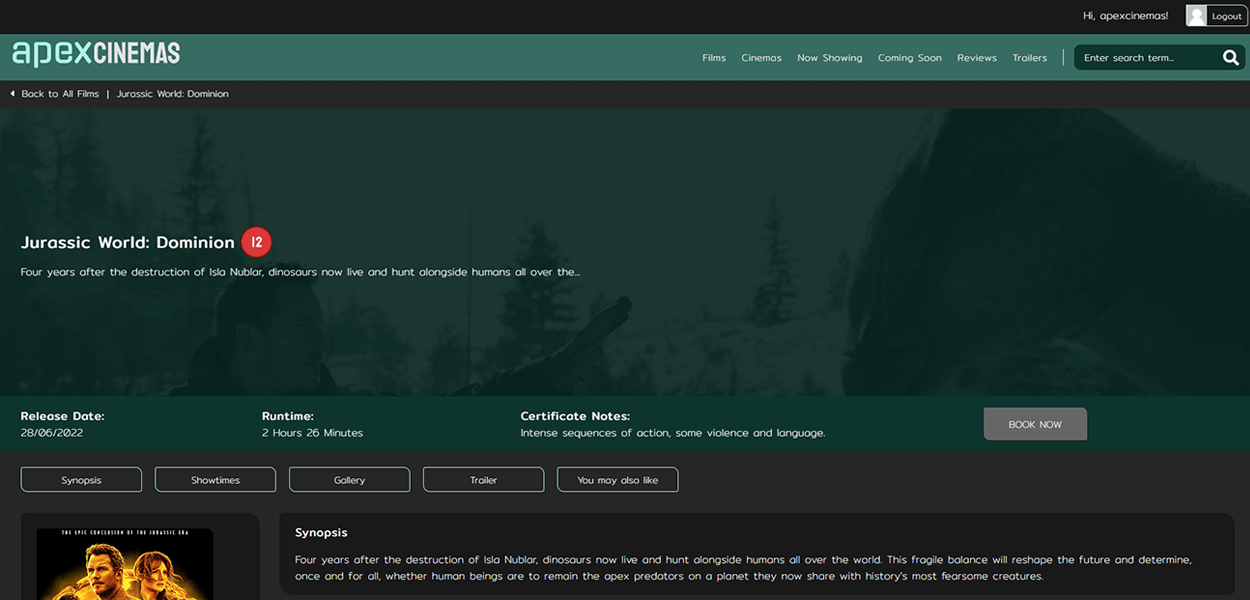Click the search magnifier icon
This screenshot has height=600, width=1250.
point(1231,58)
